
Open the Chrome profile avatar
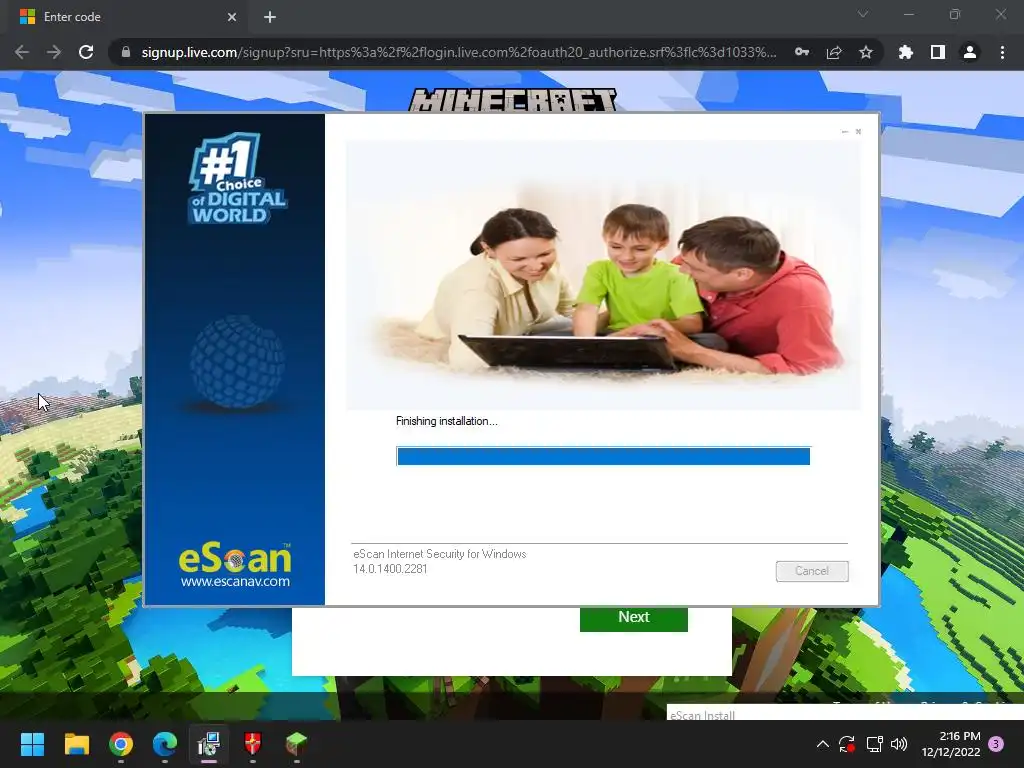[970, 52]
